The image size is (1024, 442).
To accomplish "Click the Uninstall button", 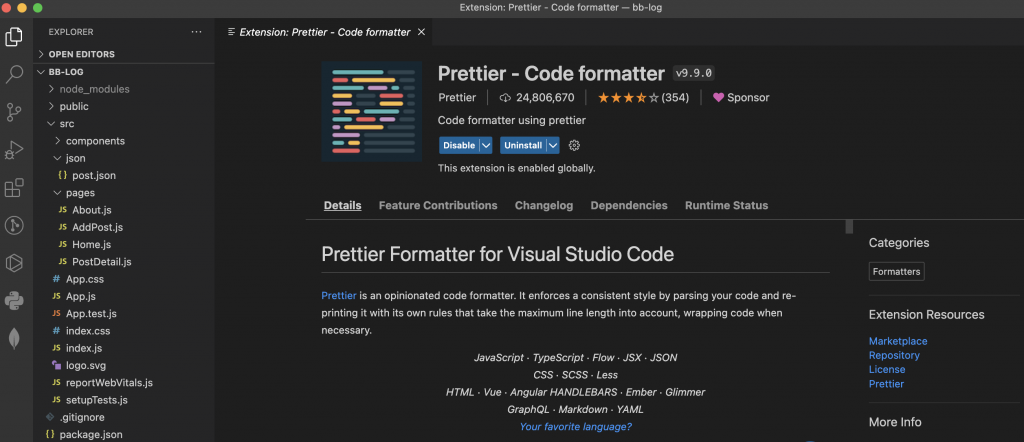I will 522,145.
